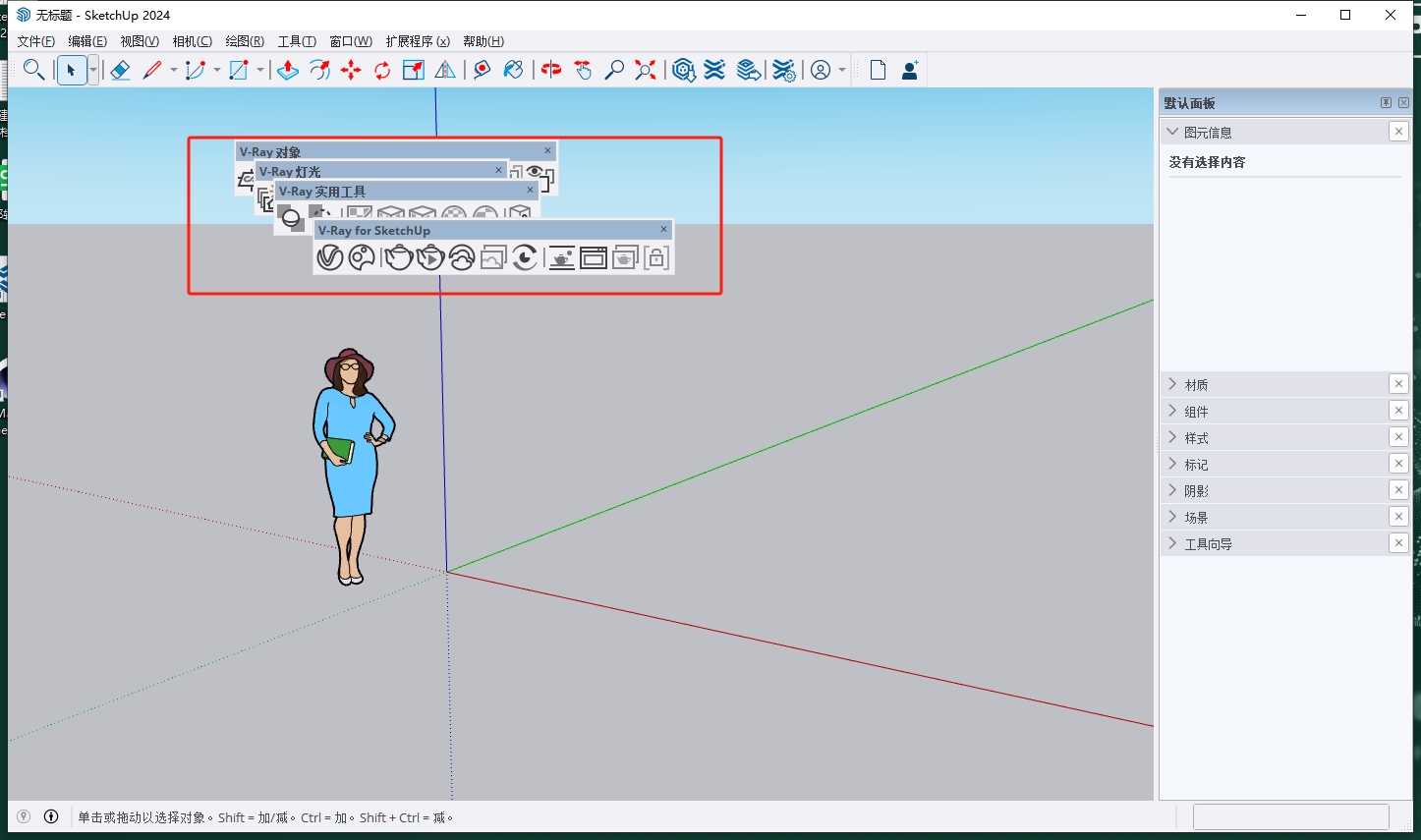Click the Zoom Extents icon
1421x840 pixels.
click(646, 70)
